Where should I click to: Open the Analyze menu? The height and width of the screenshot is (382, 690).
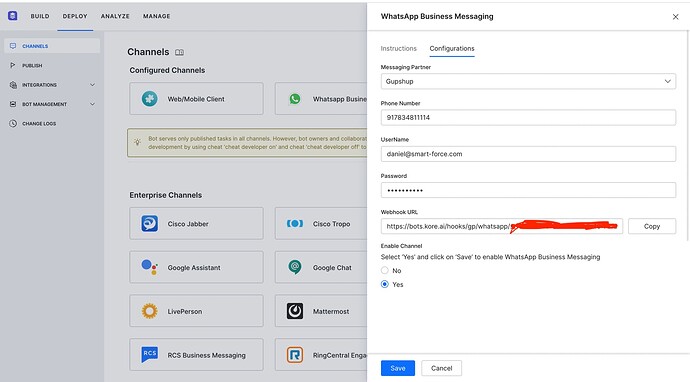point(115,16)
